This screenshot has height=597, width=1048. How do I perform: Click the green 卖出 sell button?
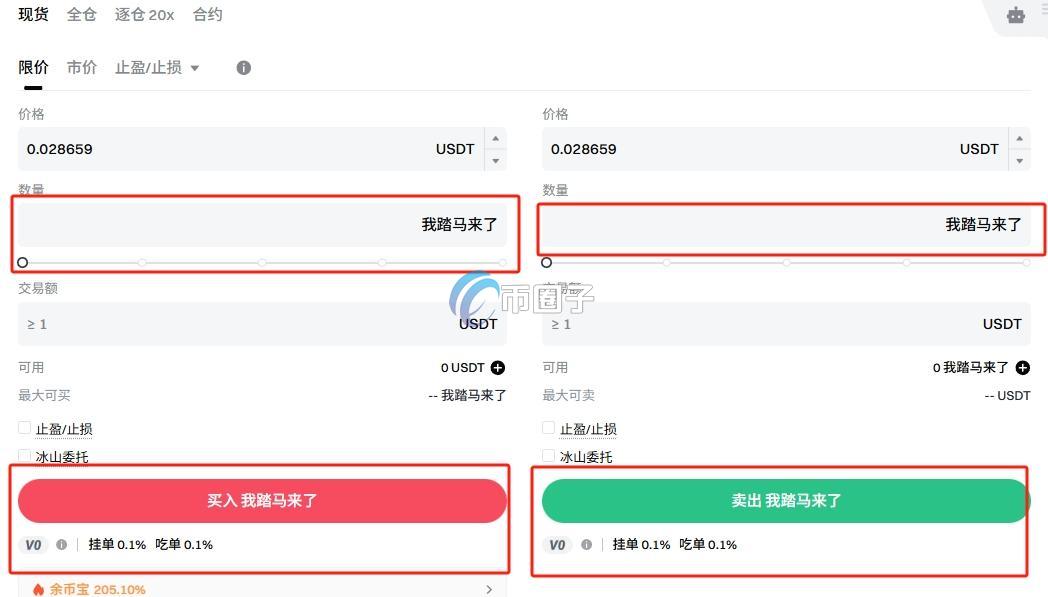pyautogui.click(x=786, y=500)
